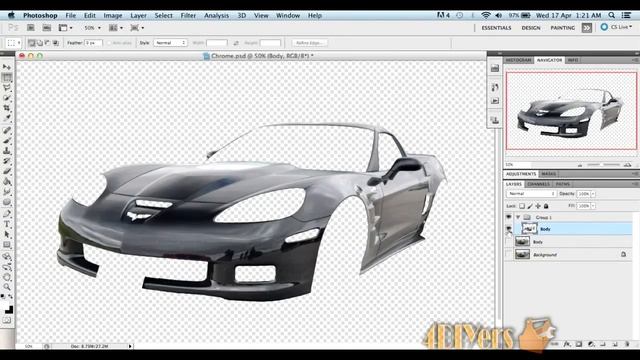
Task: Open the View Extras dropdown
Action: point(65,28)
